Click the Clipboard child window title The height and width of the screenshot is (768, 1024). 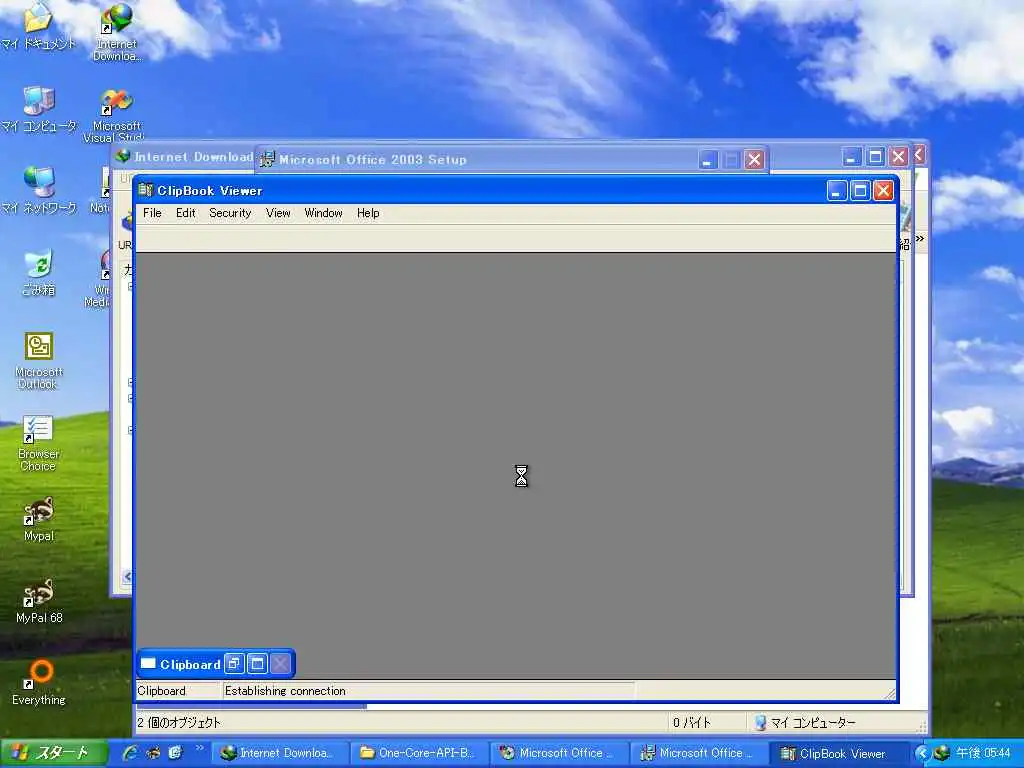point(190,664)
